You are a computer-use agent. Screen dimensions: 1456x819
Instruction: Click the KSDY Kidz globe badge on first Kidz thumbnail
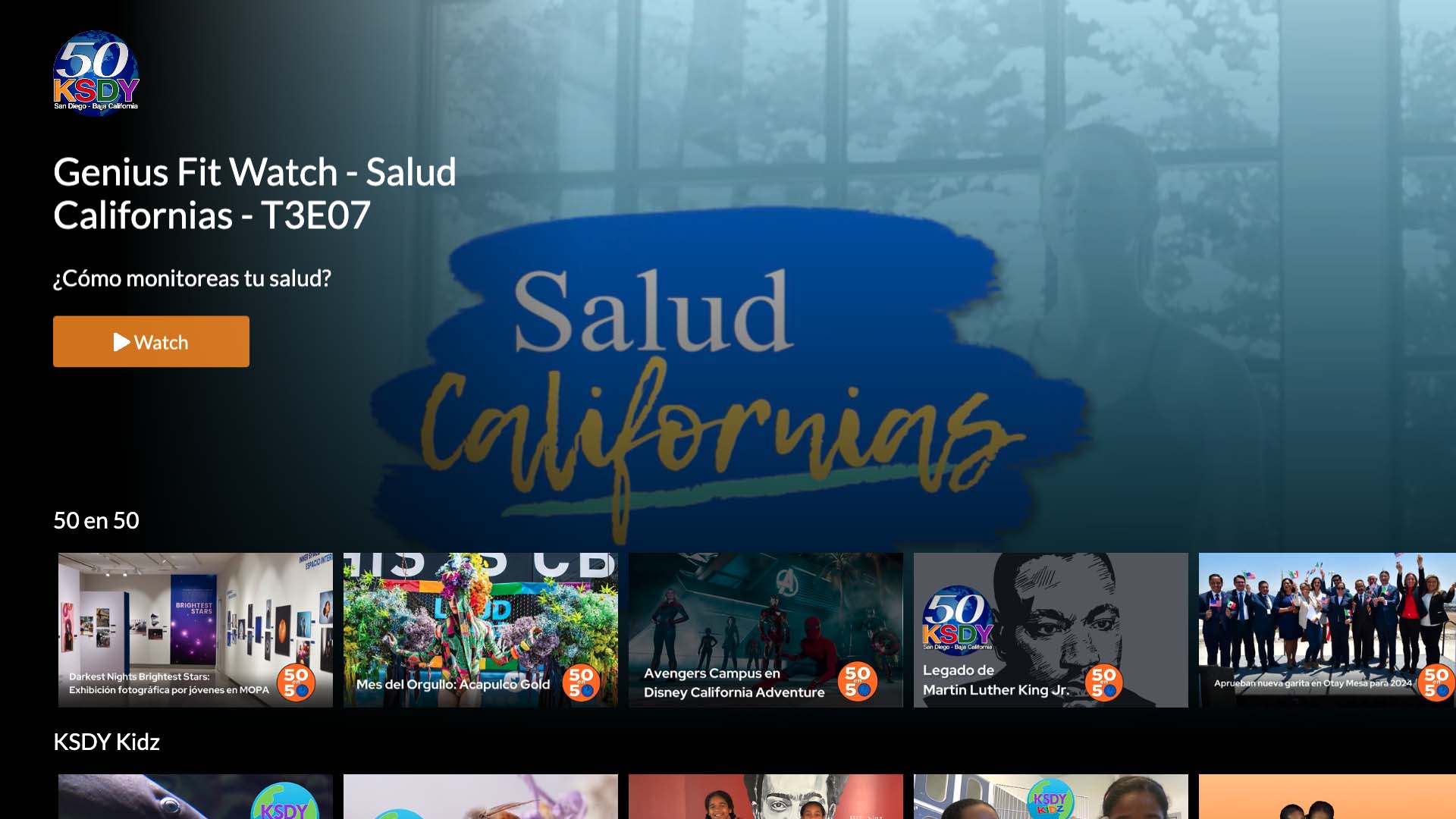point(284,801)
